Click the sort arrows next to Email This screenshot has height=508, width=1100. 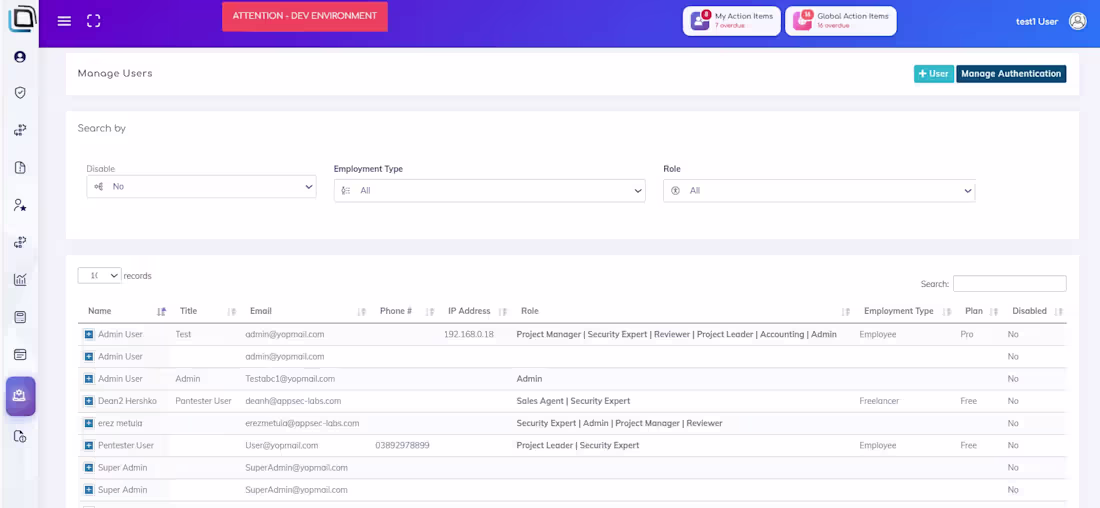pyautogui.click(x=361, y=312)
